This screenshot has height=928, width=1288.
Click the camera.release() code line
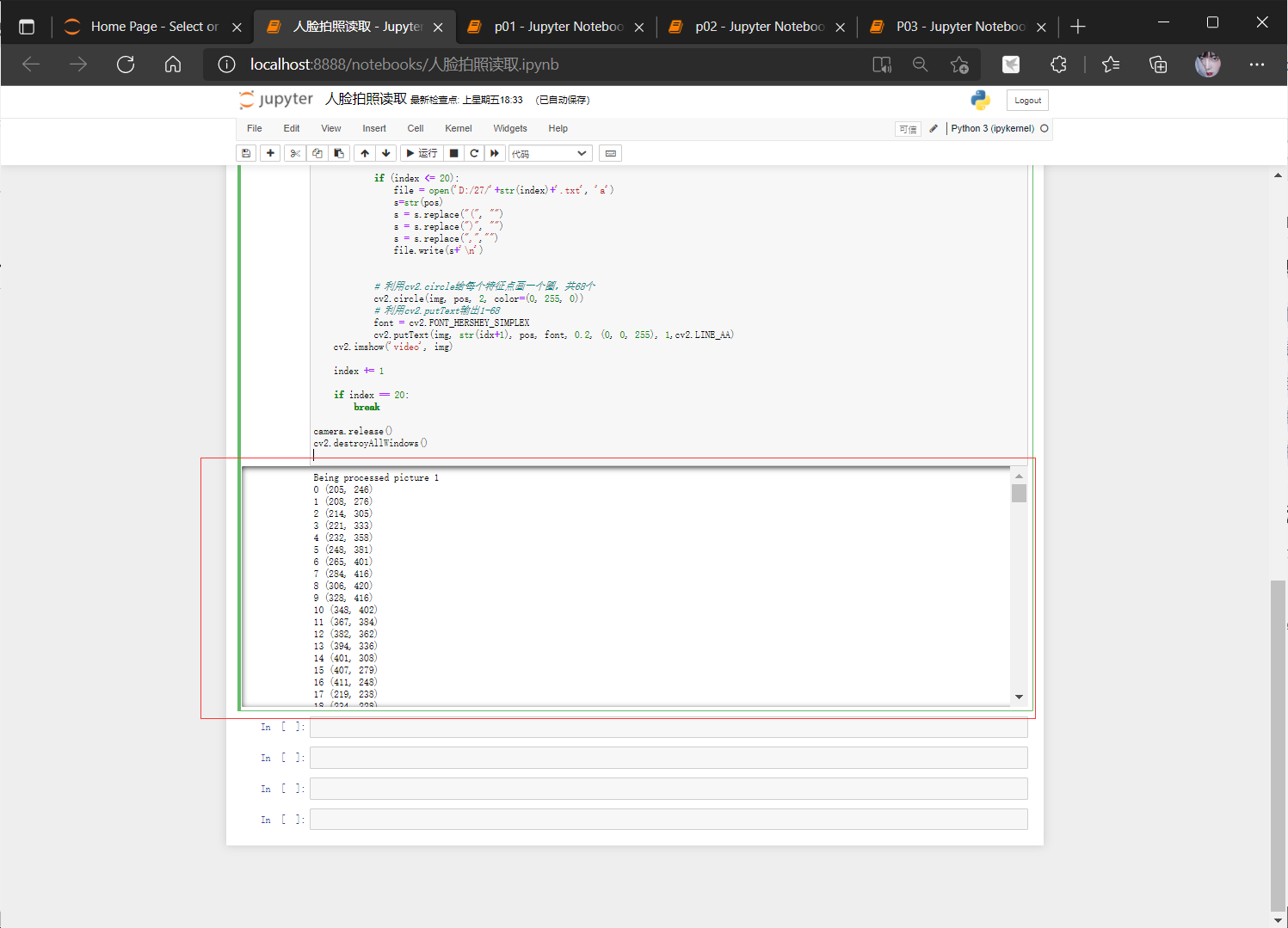tap(353, 431)
